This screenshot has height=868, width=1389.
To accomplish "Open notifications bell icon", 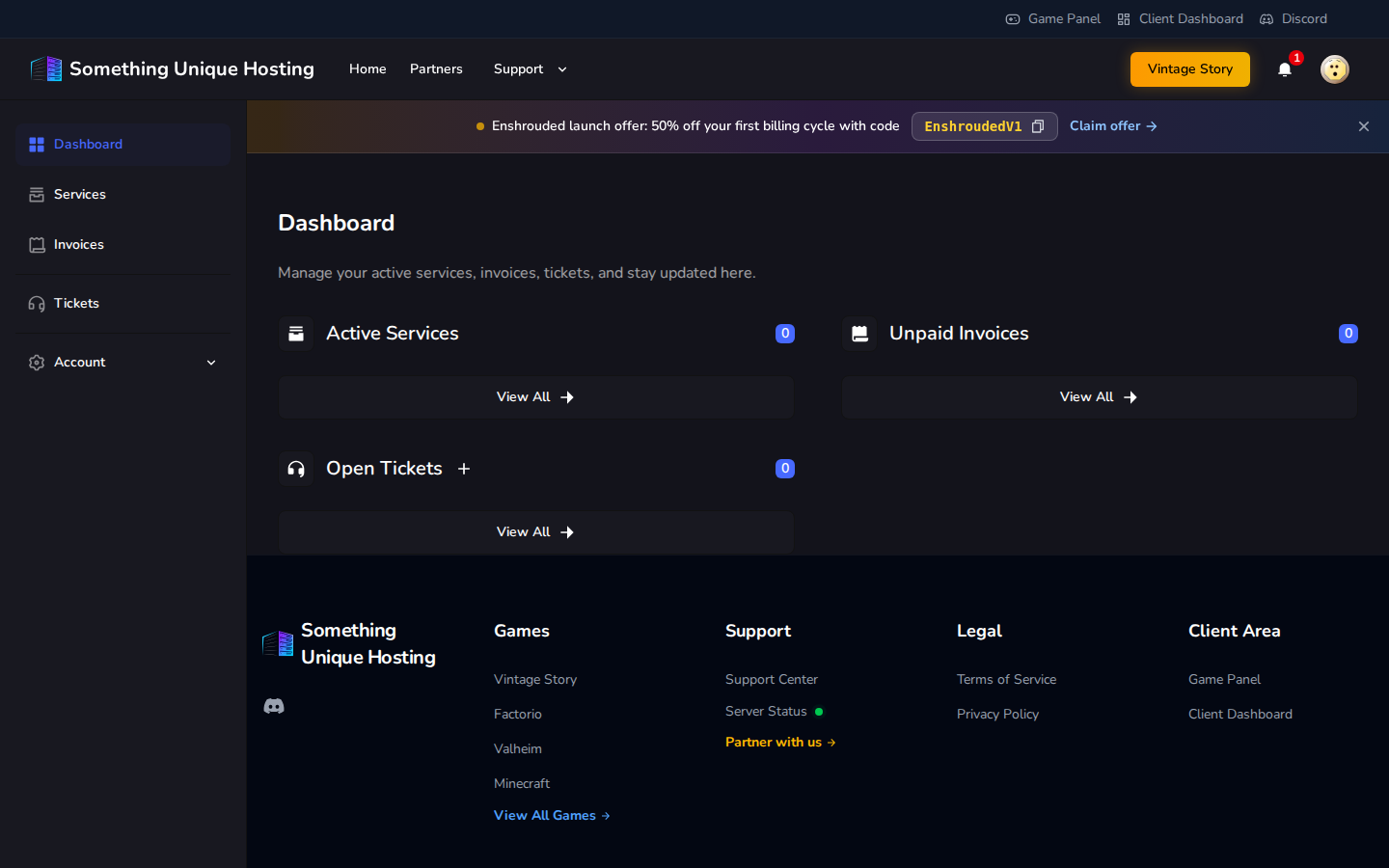I will 1285,68.
